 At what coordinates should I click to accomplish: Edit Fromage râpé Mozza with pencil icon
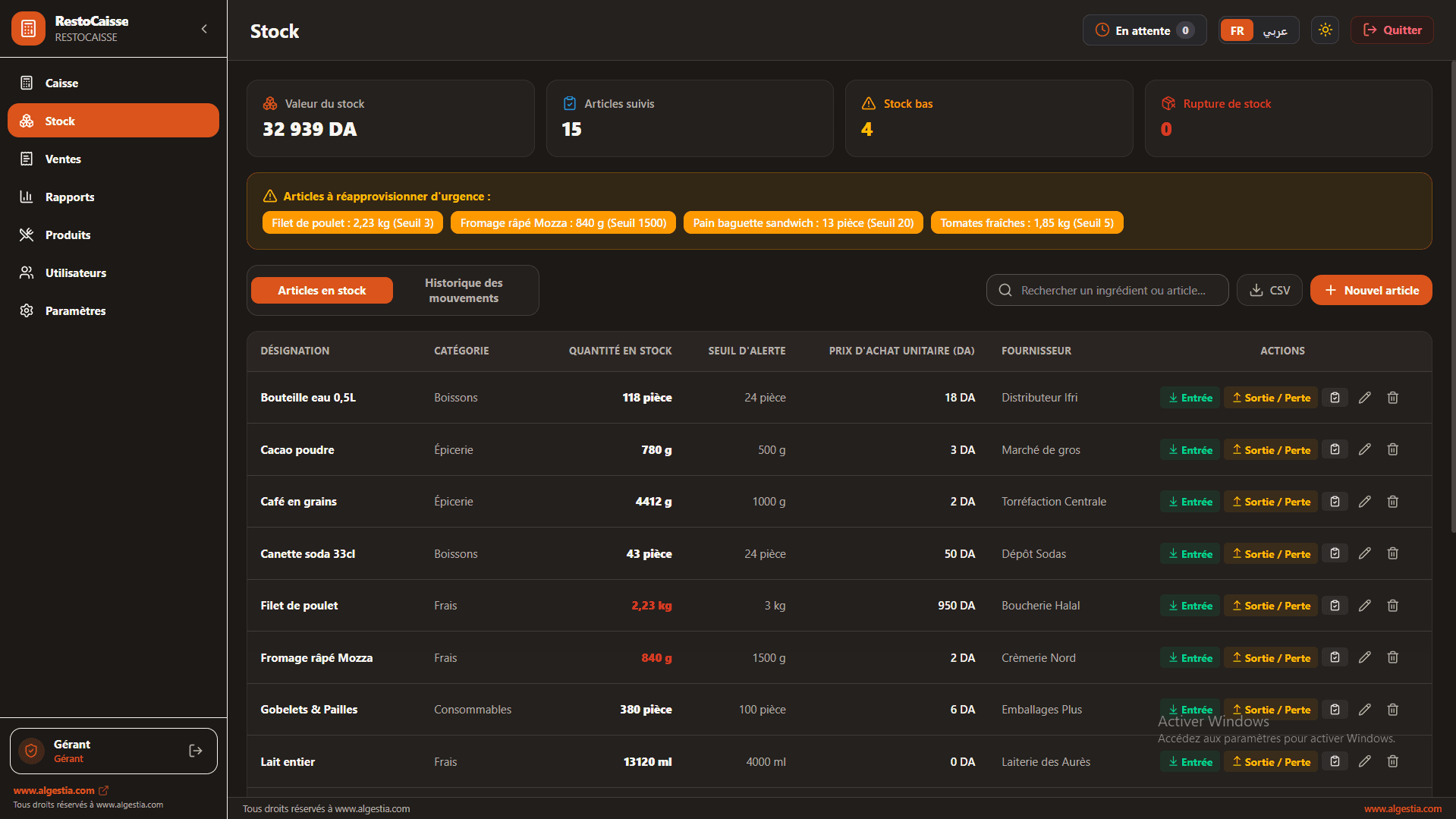(1364, 657)
